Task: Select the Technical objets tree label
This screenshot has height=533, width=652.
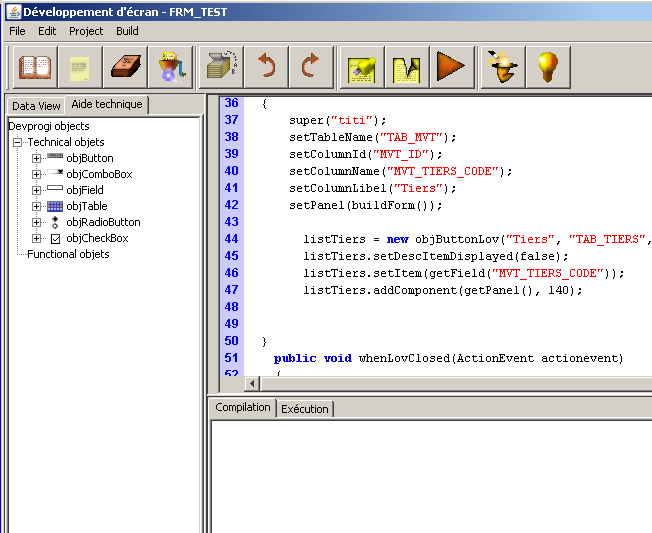Action: point(66,142)
